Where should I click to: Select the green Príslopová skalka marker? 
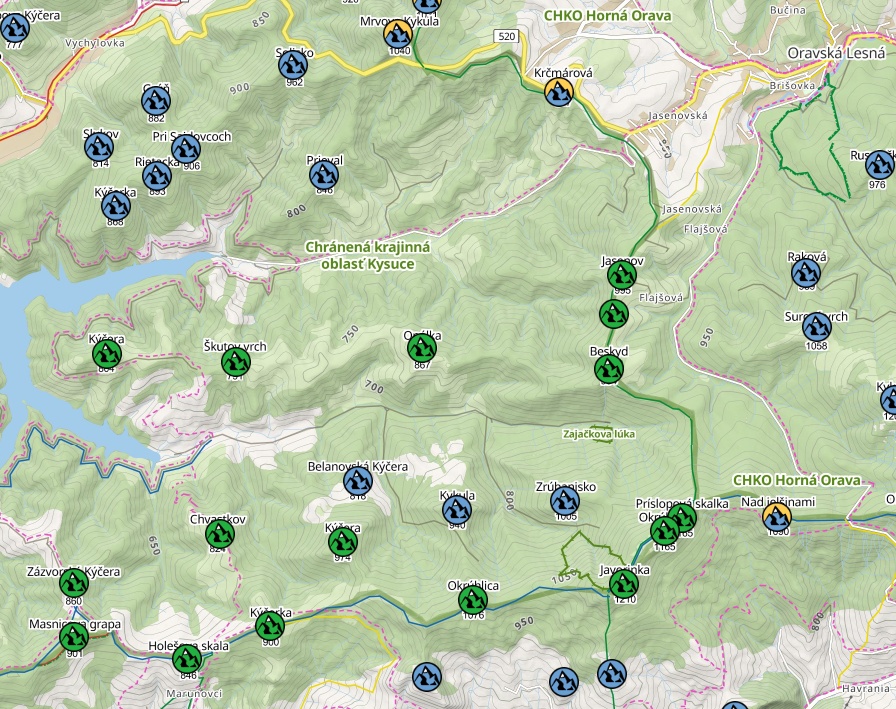[x=681, y=517]
